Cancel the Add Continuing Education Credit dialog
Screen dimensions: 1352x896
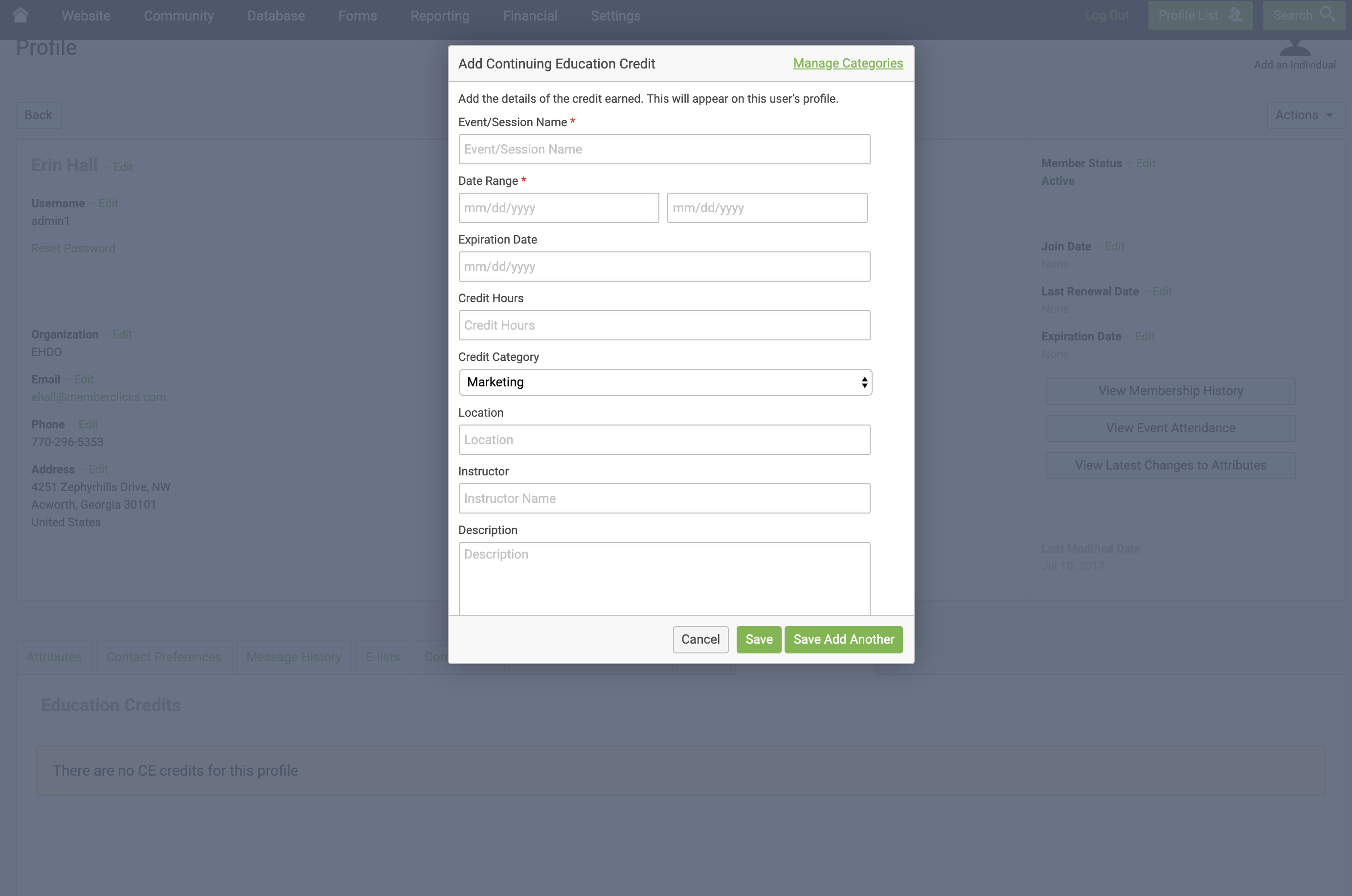[700, 639]
